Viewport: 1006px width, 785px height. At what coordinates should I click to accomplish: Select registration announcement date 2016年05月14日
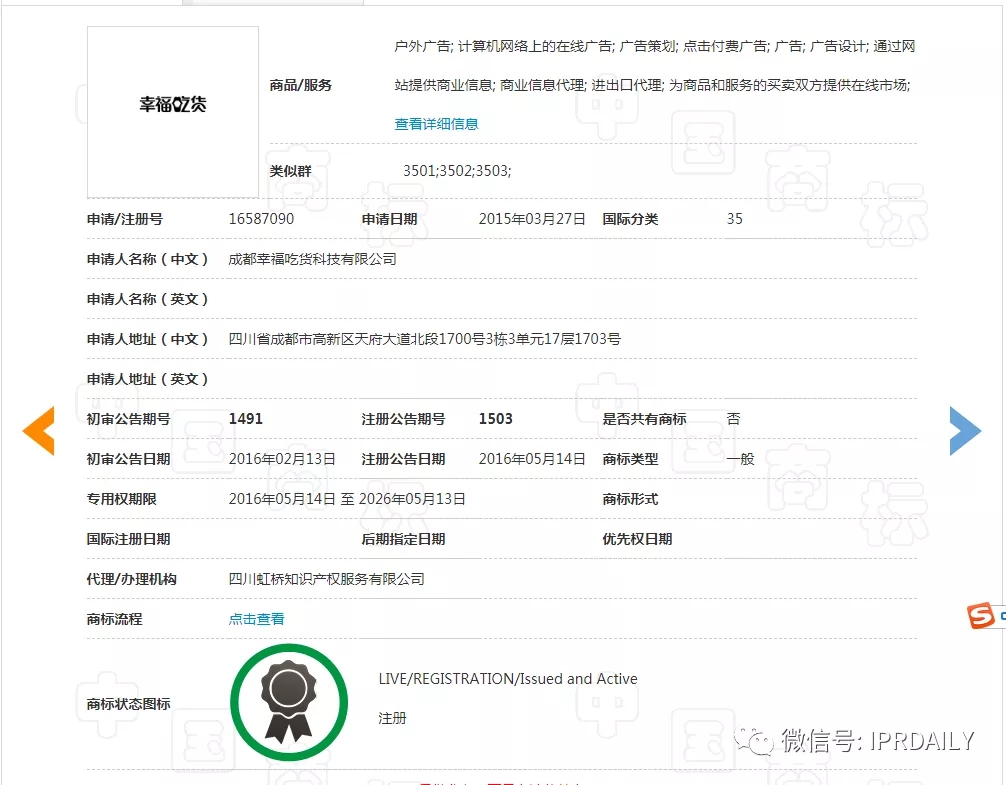tap(532, 459)
